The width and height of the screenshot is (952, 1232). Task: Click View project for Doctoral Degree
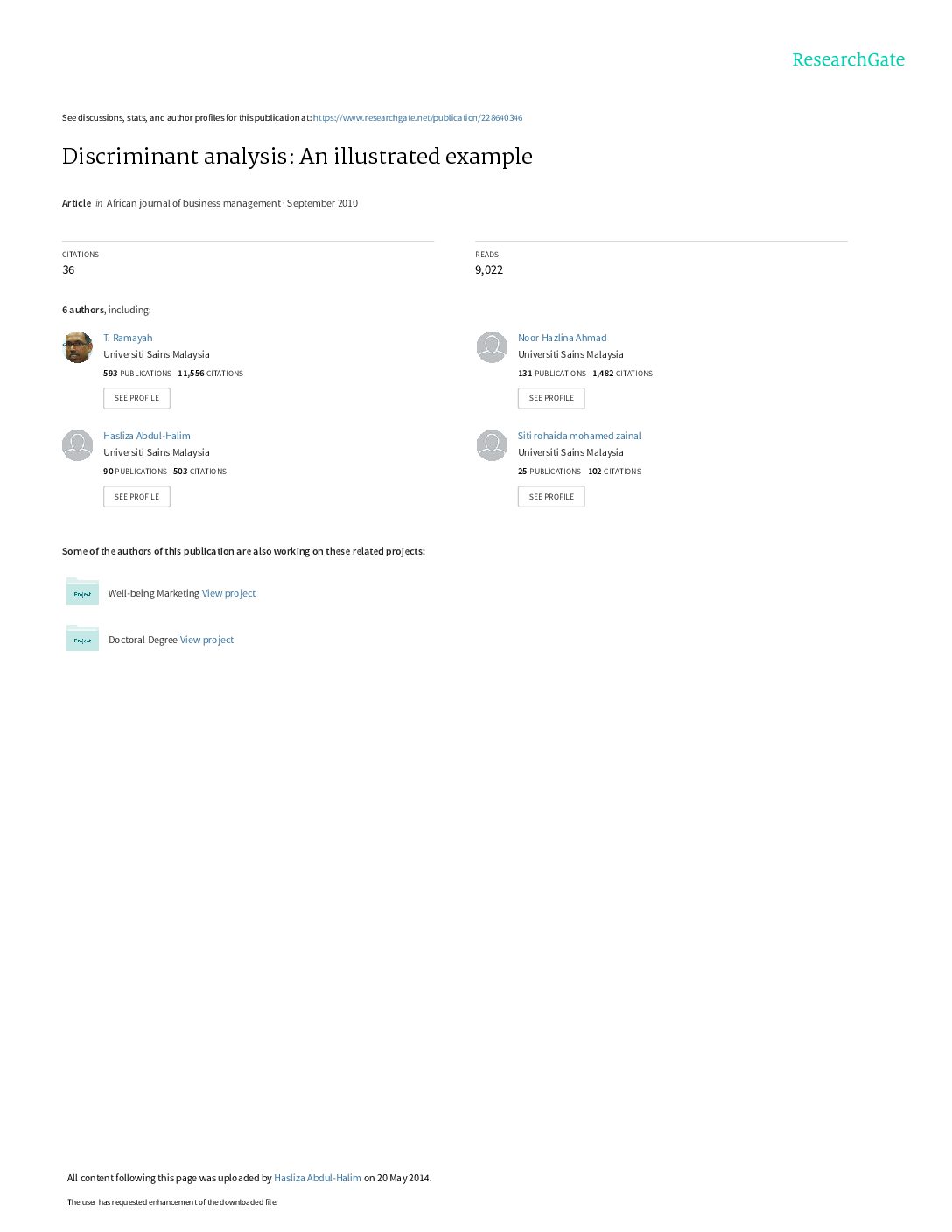pos(206,640)
